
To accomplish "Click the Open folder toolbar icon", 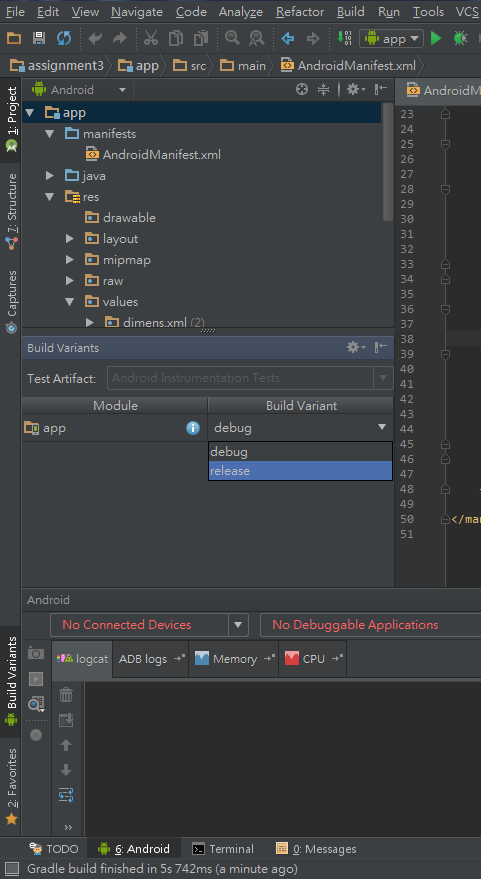I will pos(13,38).
